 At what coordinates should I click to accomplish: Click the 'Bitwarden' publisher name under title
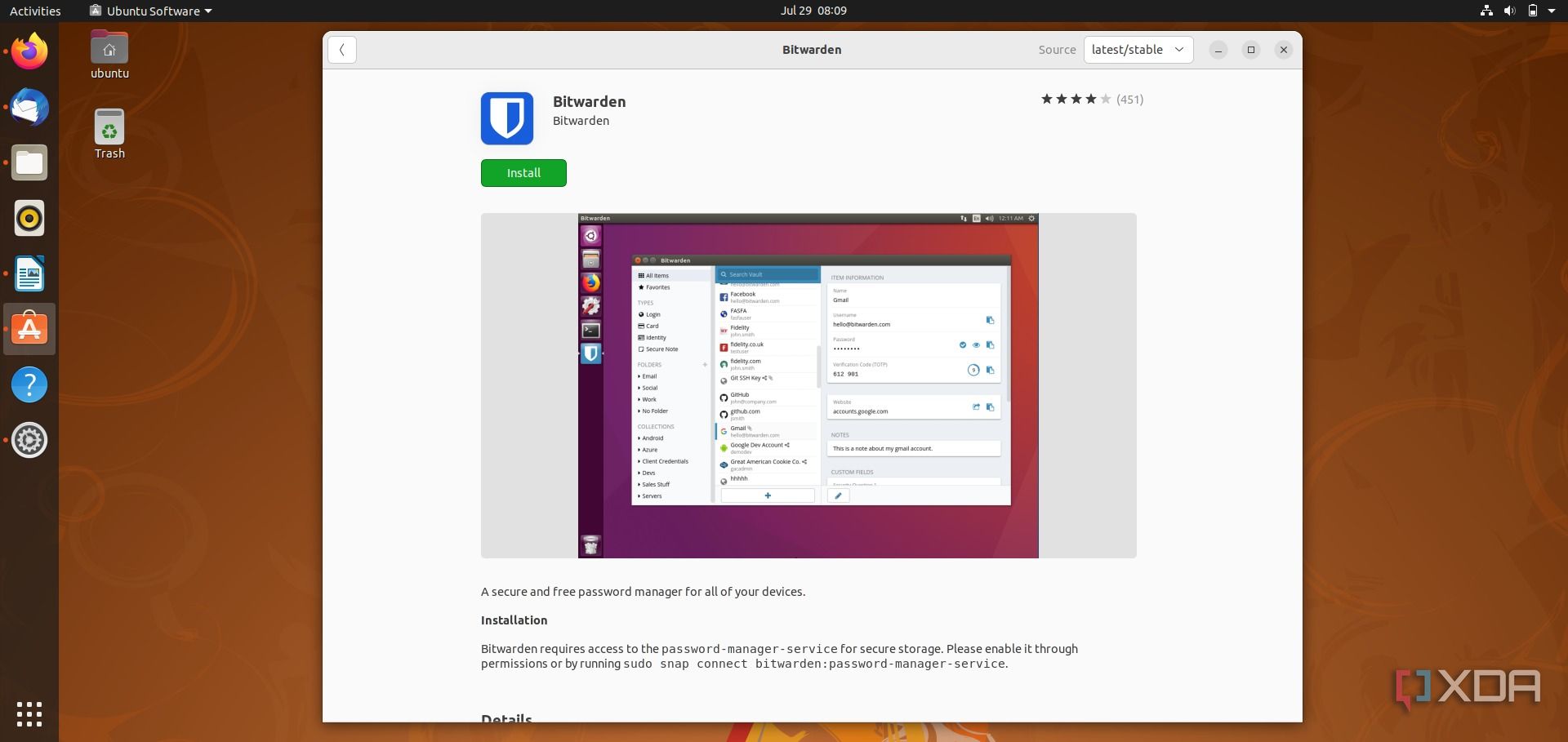pyautogui.click(x=581, y=121)
